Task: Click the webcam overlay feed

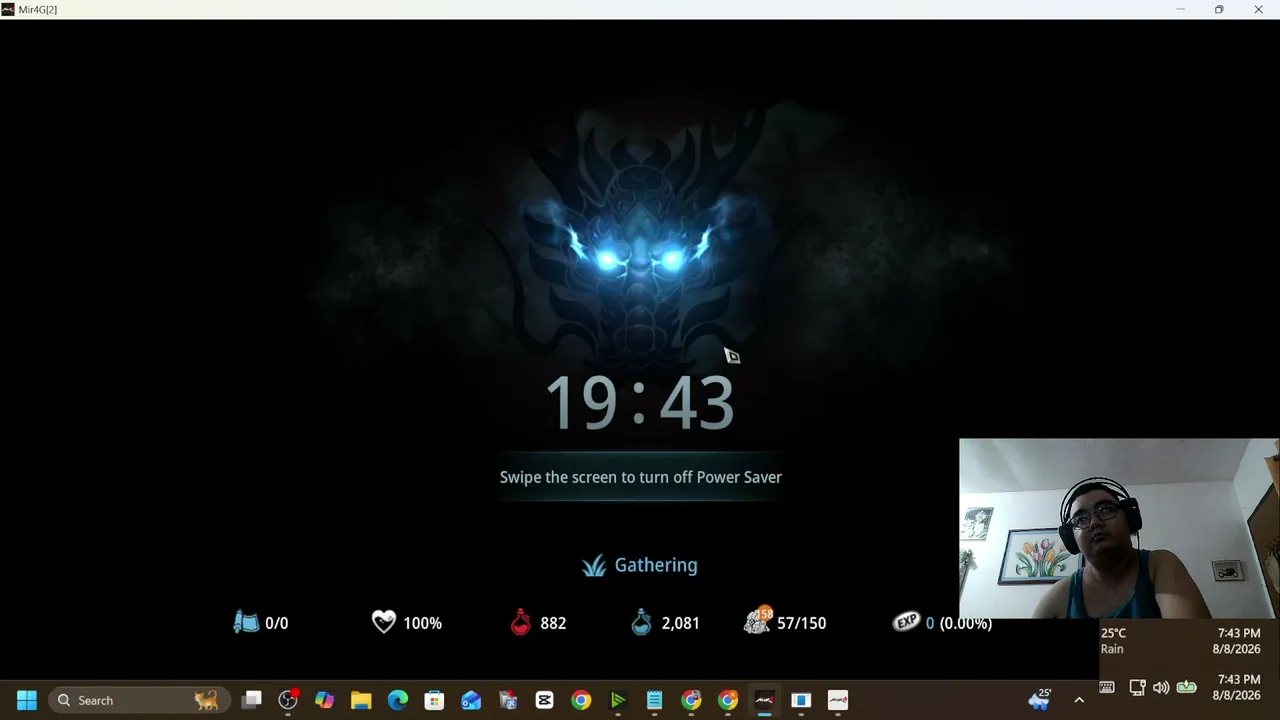Action: pyautogui.click(x=1119, y=529)
